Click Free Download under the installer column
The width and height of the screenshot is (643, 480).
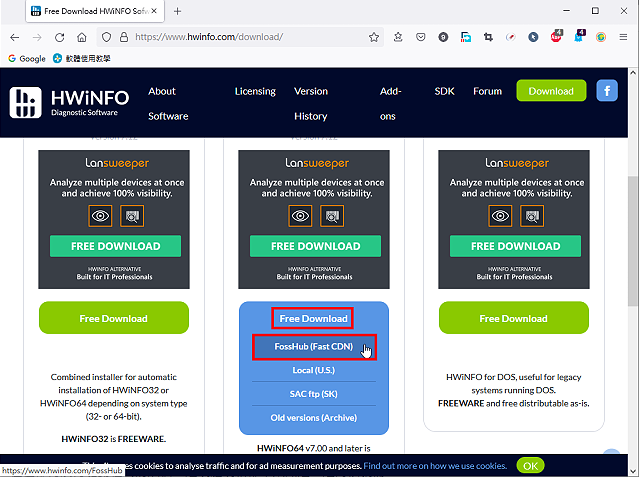pos(114,319)
